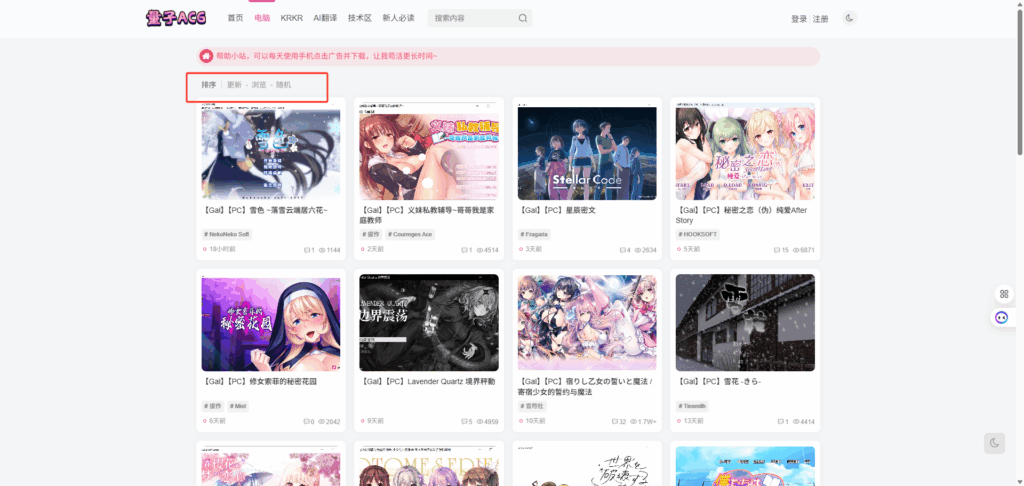
Task: Click the search magnifier icon
Action: [x=522, y=18]
